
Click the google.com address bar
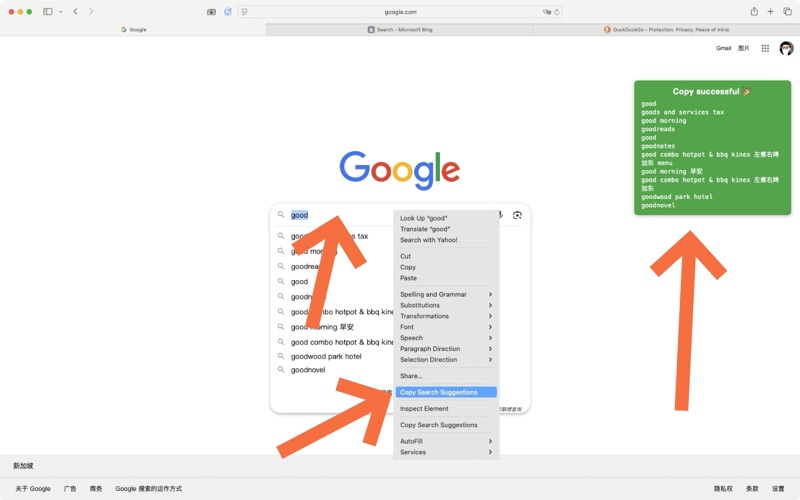pos(400,12)
